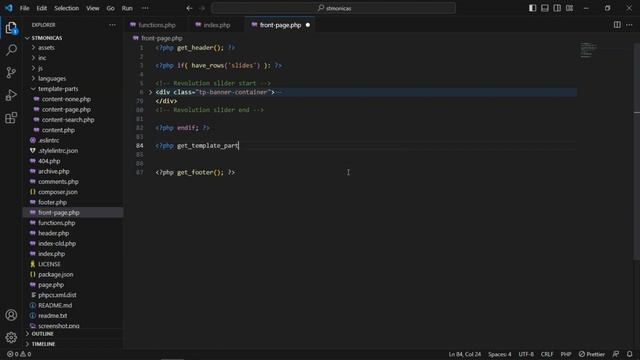
Task: Click the Explorer views and more actions ellipsis
Action: click(112, 25)
